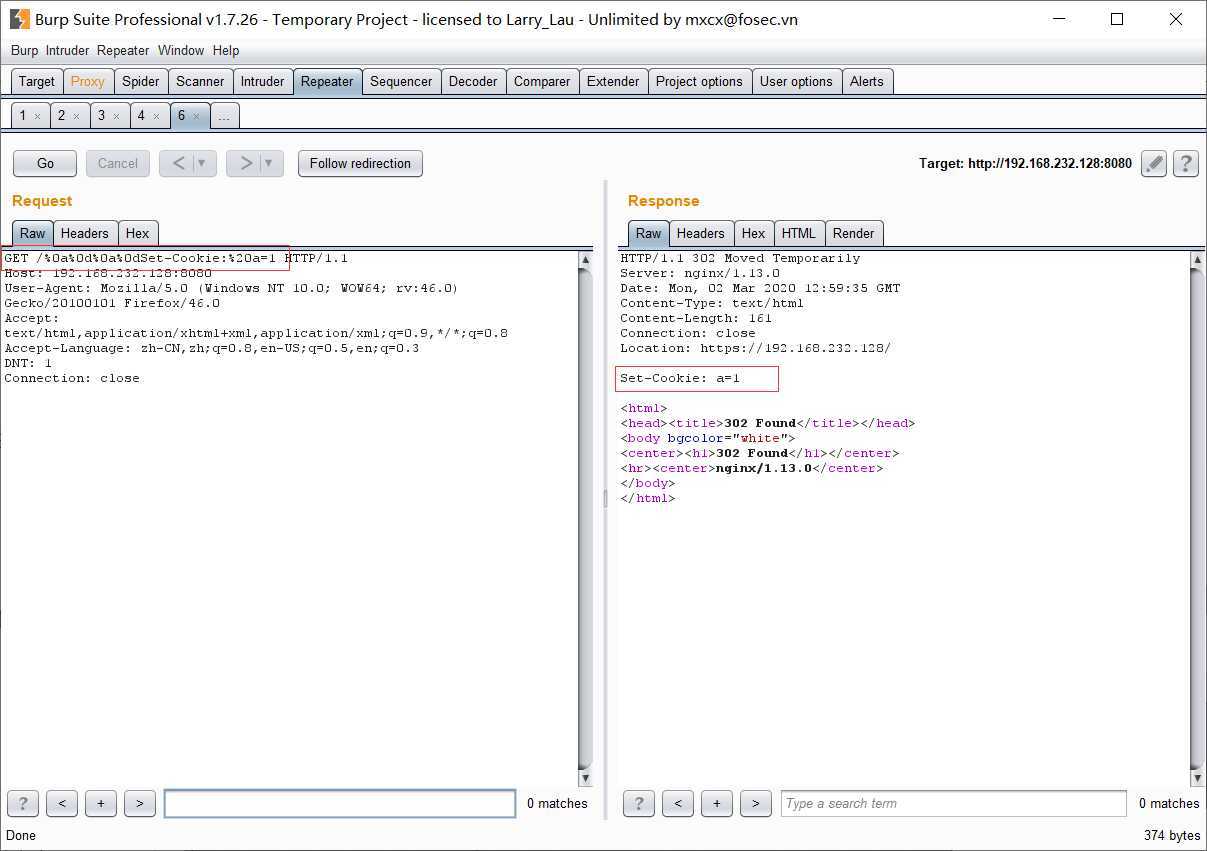Close Repeater tab 3 with its x
1207x851 pixels.
pos(116,117)
